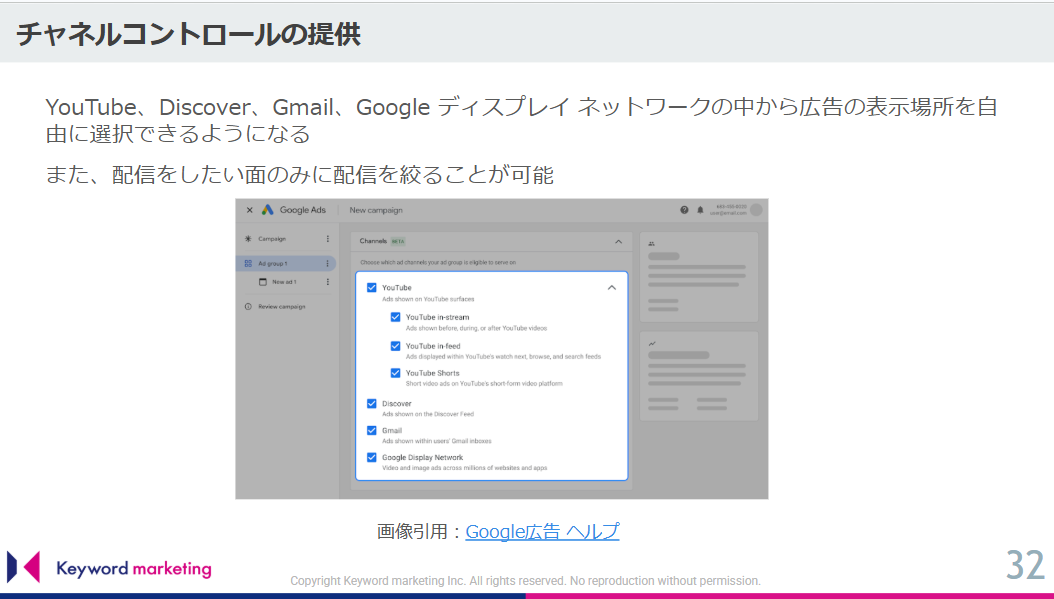Click the trend chart icon in right card
The height and width of the screenshot is (599, 1054).
pyautogui.click(x=651, y=344)
